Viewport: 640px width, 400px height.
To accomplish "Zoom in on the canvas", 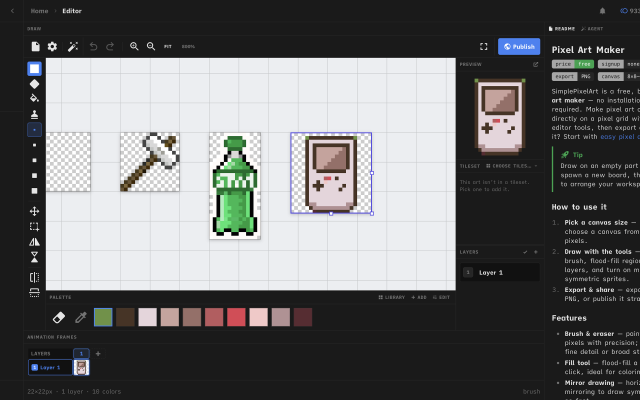I will coord(134,47).
